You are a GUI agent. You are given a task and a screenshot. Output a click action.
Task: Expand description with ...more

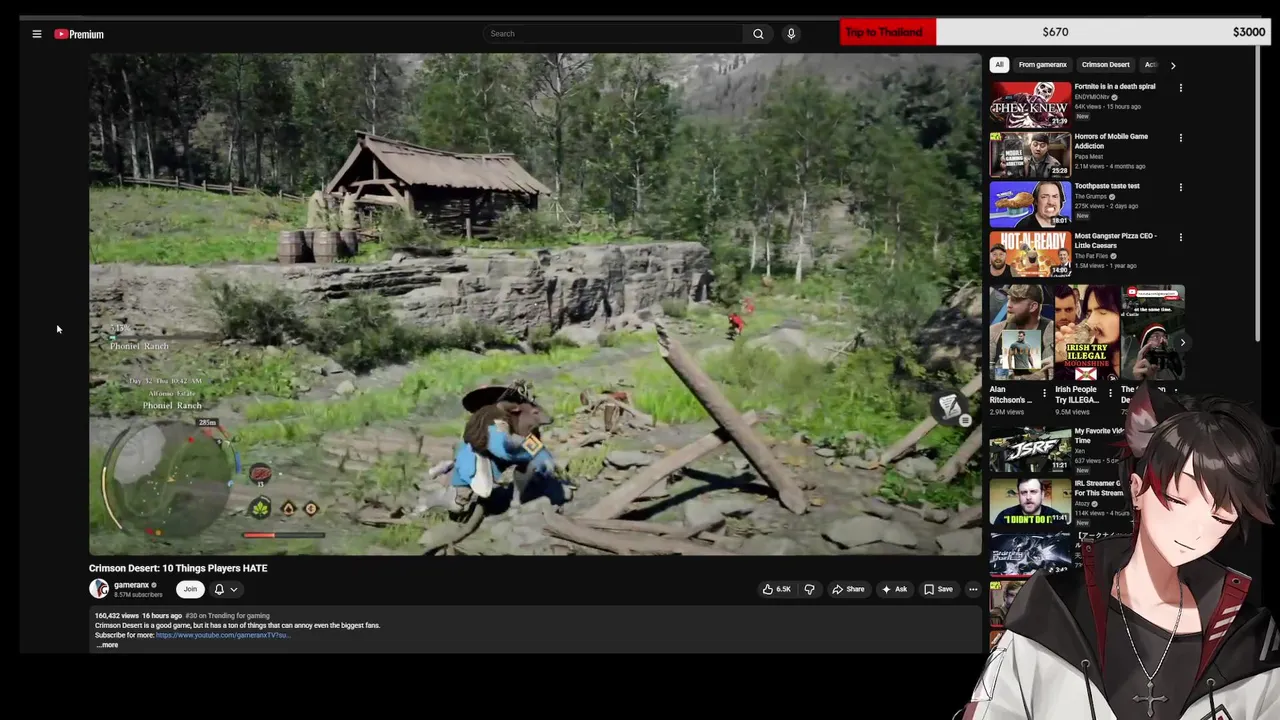point(107,645)
